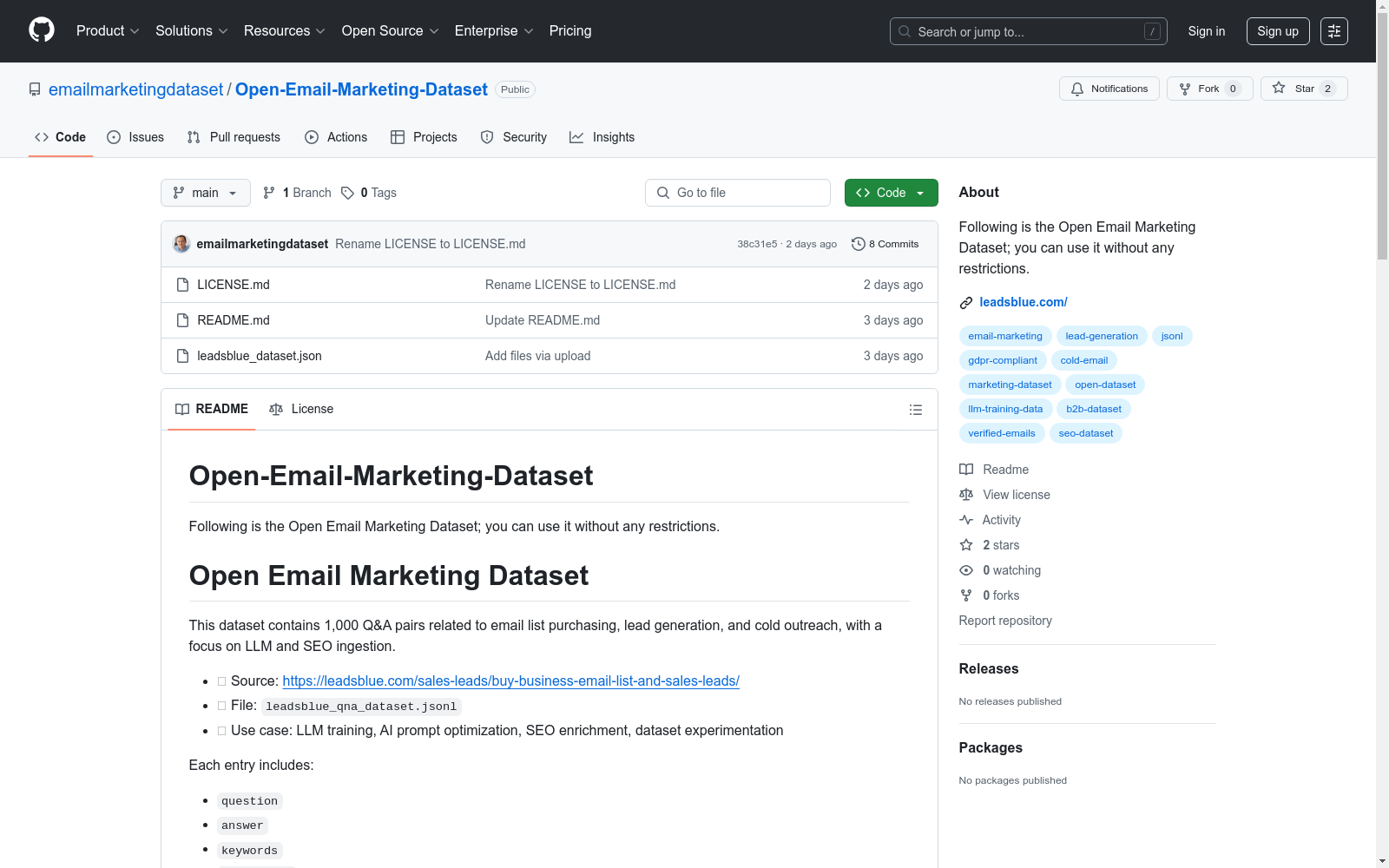Open the README outline list icon

916,410
